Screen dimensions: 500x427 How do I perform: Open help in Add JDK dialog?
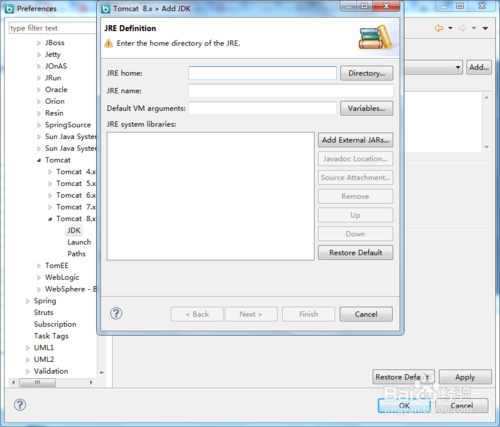(116, 313)
